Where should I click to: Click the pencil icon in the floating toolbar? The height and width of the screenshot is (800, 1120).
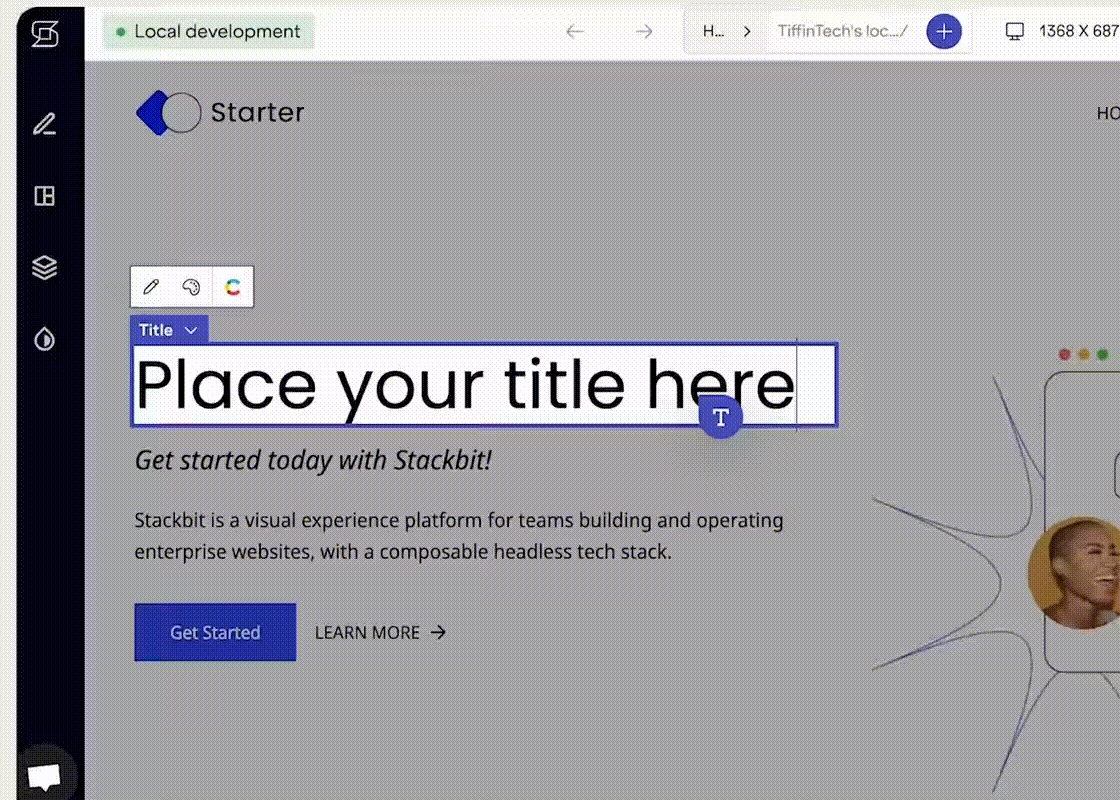pyautogui.click(x=151, y=287)
